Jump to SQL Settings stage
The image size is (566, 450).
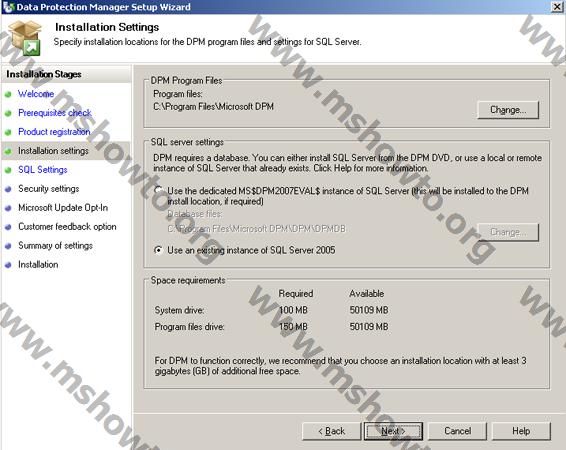click(x=43, y=170)
